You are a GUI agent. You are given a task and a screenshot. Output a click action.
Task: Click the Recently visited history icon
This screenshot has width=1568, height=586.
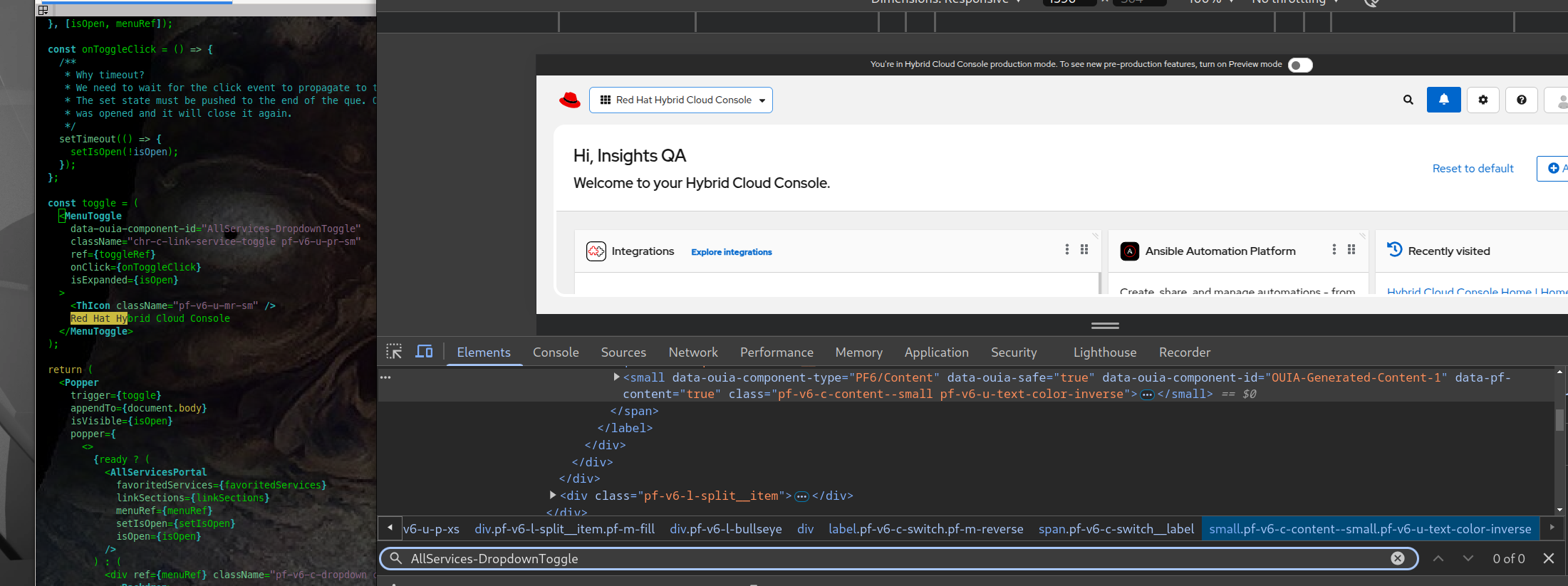[x=1395, y=249]
